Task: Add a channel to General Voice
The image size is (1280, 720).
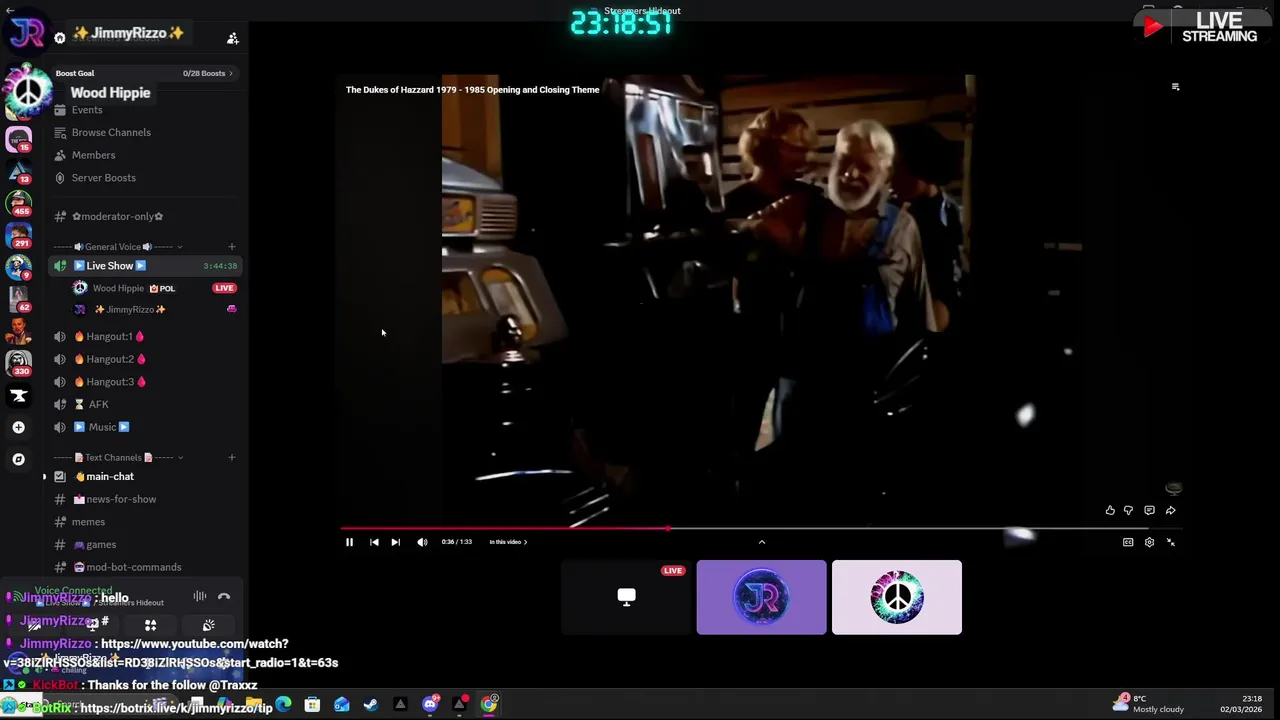Action: coord(231,247)
